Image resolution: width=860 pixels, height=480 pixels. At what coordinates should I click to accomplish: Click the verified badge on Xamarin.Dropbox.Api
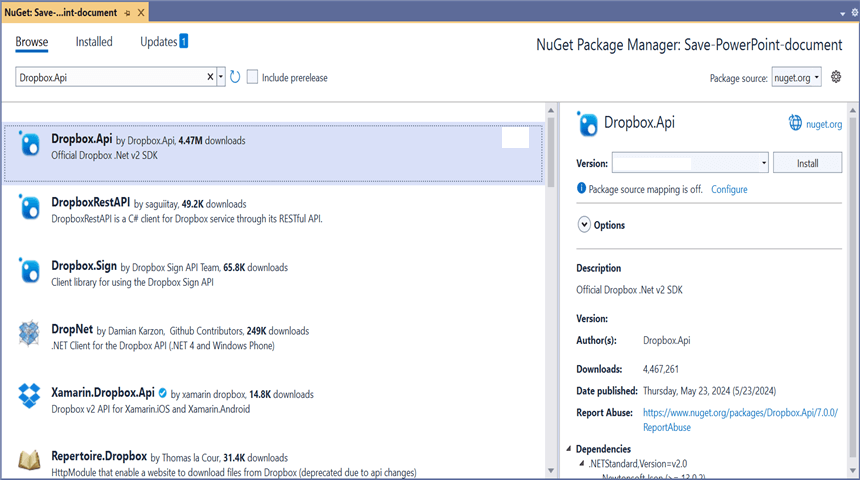tap(162, 393)
